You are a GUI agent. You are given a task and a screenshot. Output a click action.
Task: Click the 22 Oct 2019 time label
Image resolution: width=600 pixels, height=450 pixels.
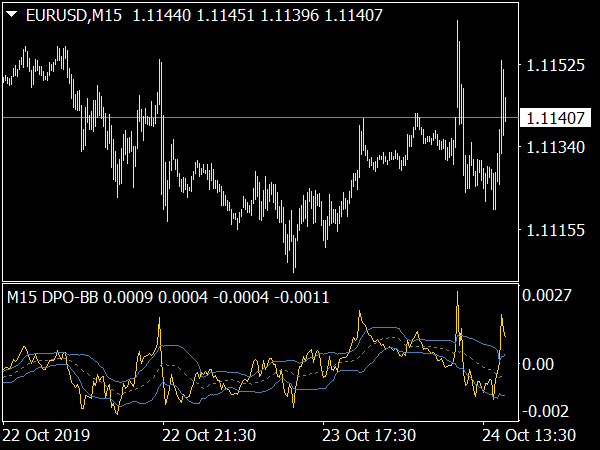[x=46, y=435]
